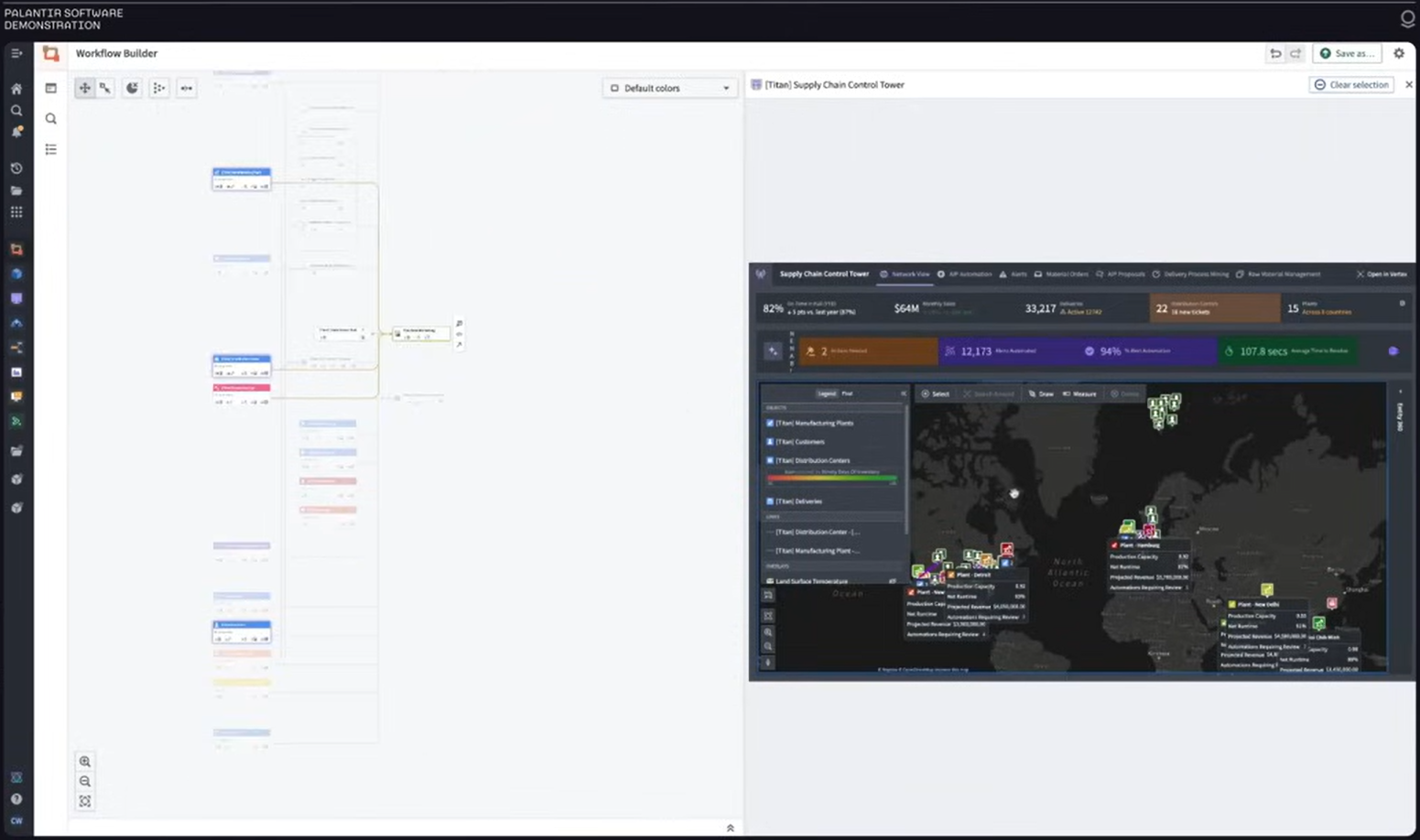Screen dimensions: 1420x840
Task: Click the sidebar Search magnifier icon
Action: click(x=16, y=111)
